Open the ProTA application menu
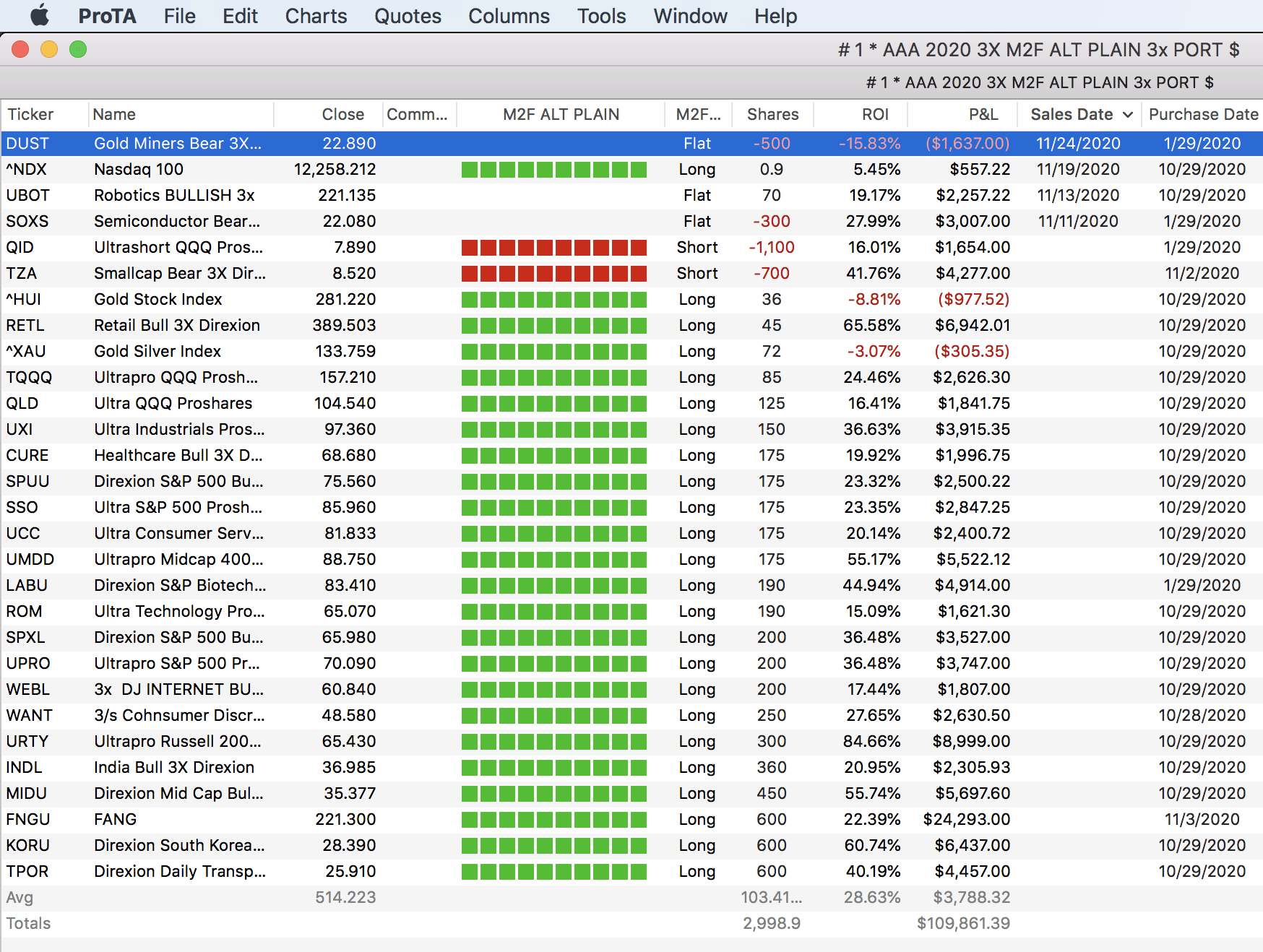The width and height of the screenshot is (1263, 952). coord(107,16)
